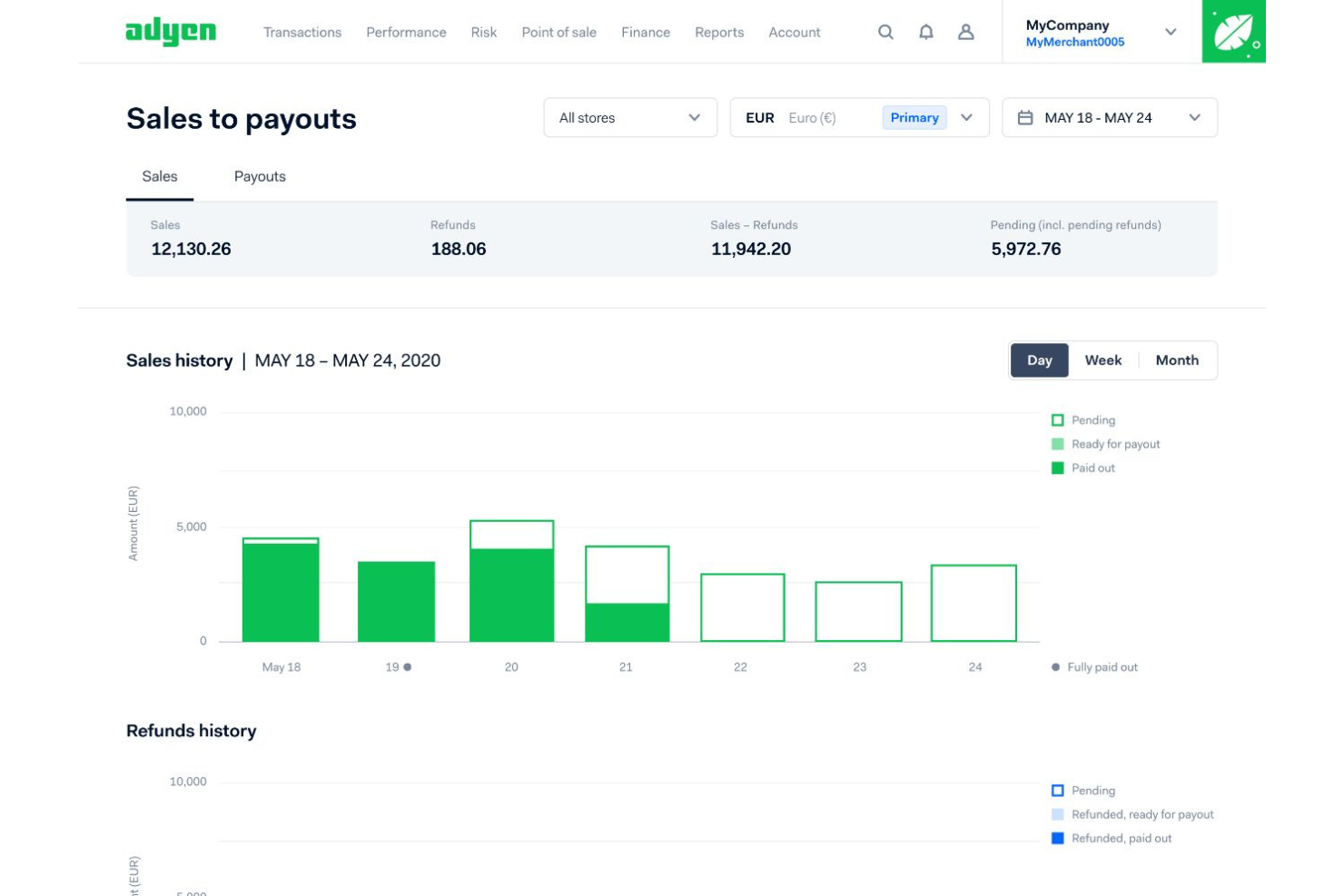
Task: Click the May 24 pending bar
Action: pos(973,603)
